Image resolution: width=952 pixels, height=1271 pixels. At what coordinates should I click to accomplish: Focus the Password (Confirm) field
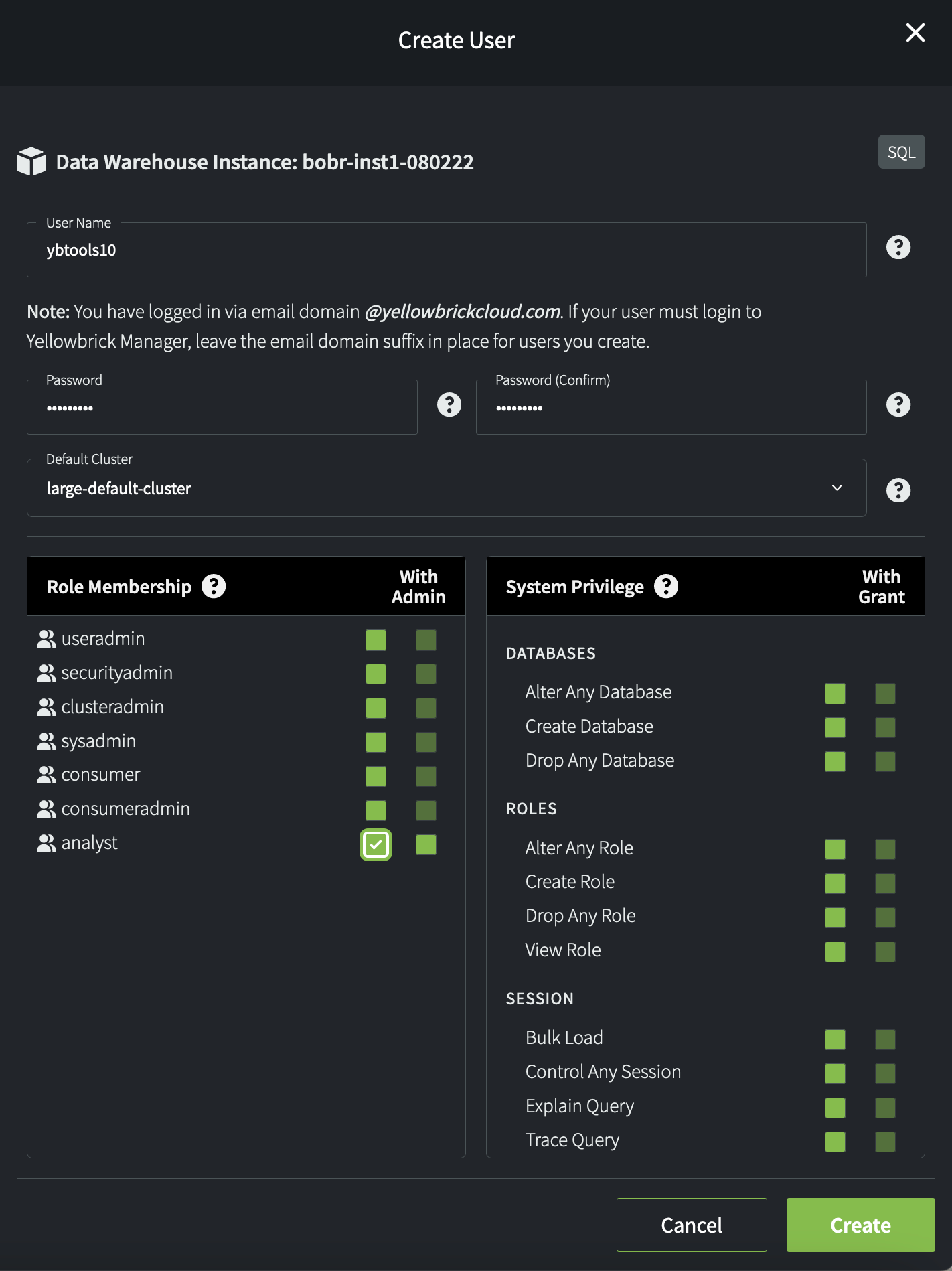click(671, 408)
